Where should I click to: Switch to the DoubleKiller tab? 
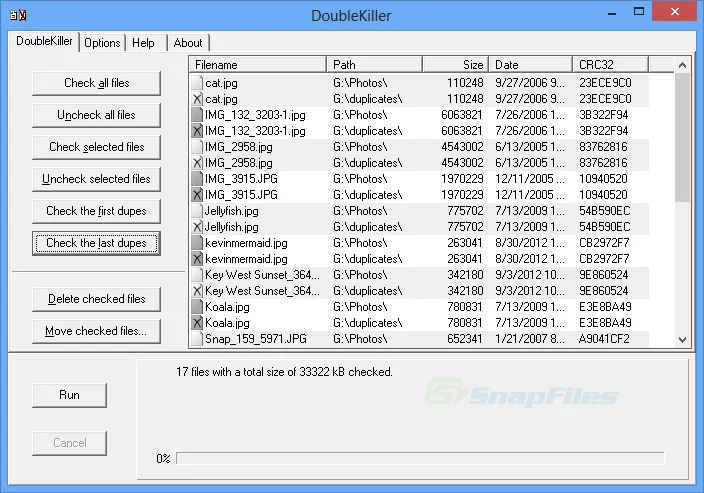click(44, 41)
